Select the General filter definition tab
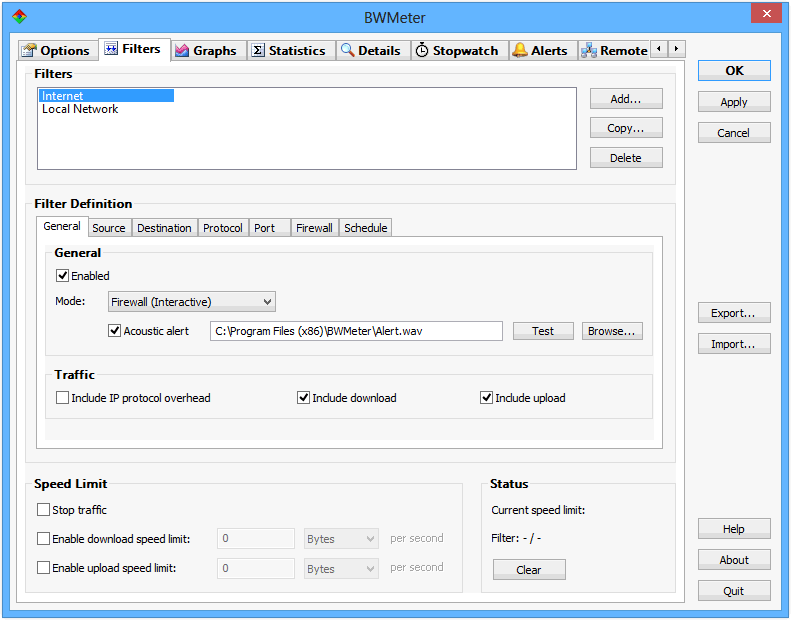Image resolution: width=791 pixels, height=620 pixels. pyautogui.click(x=62, y=226)
